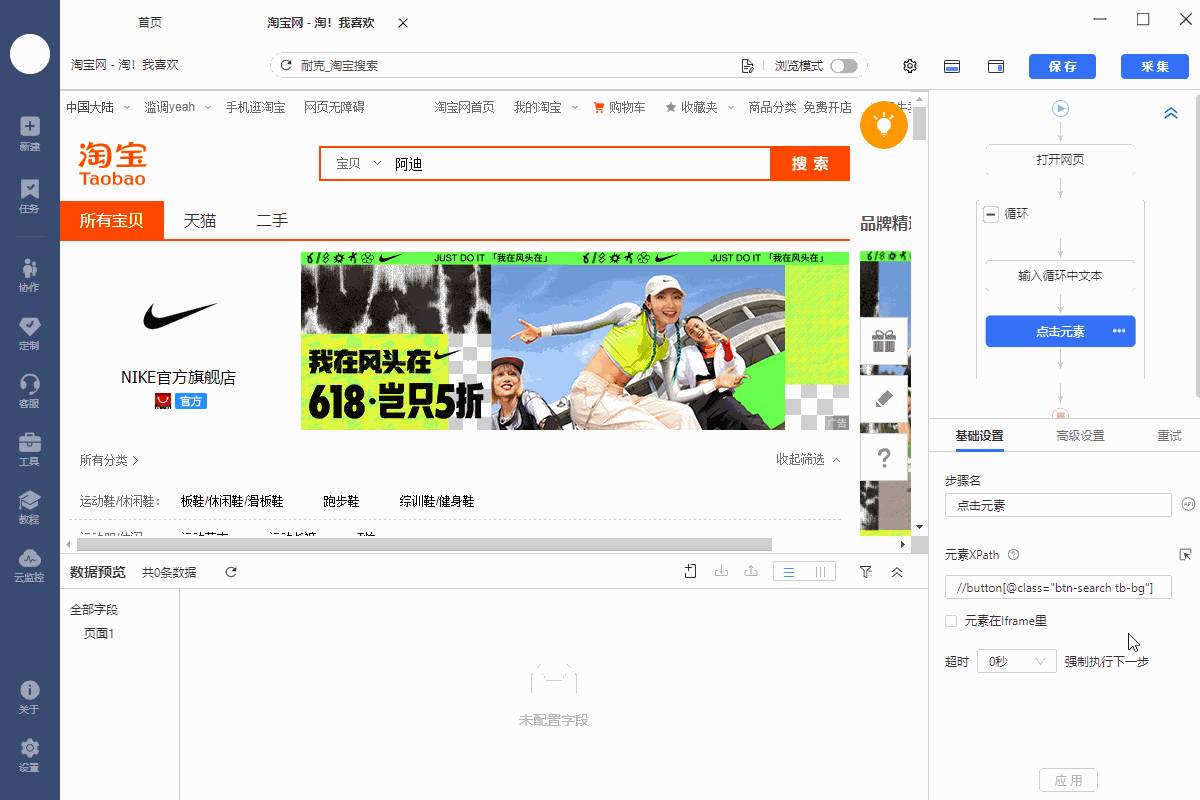The image size is (1200, 800).
Task: Click the 步骤名 step name field
Action: point(1058,505)
